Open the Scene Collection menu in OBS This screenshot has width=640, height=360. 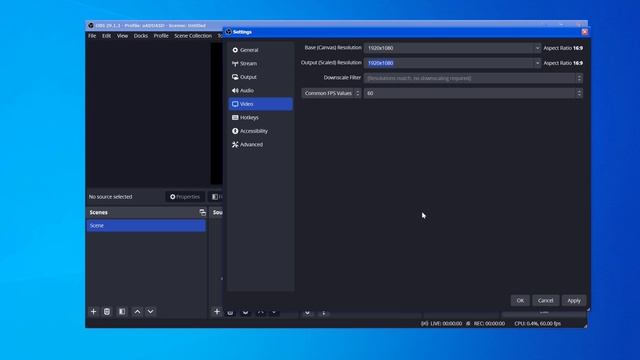point(193,36)
